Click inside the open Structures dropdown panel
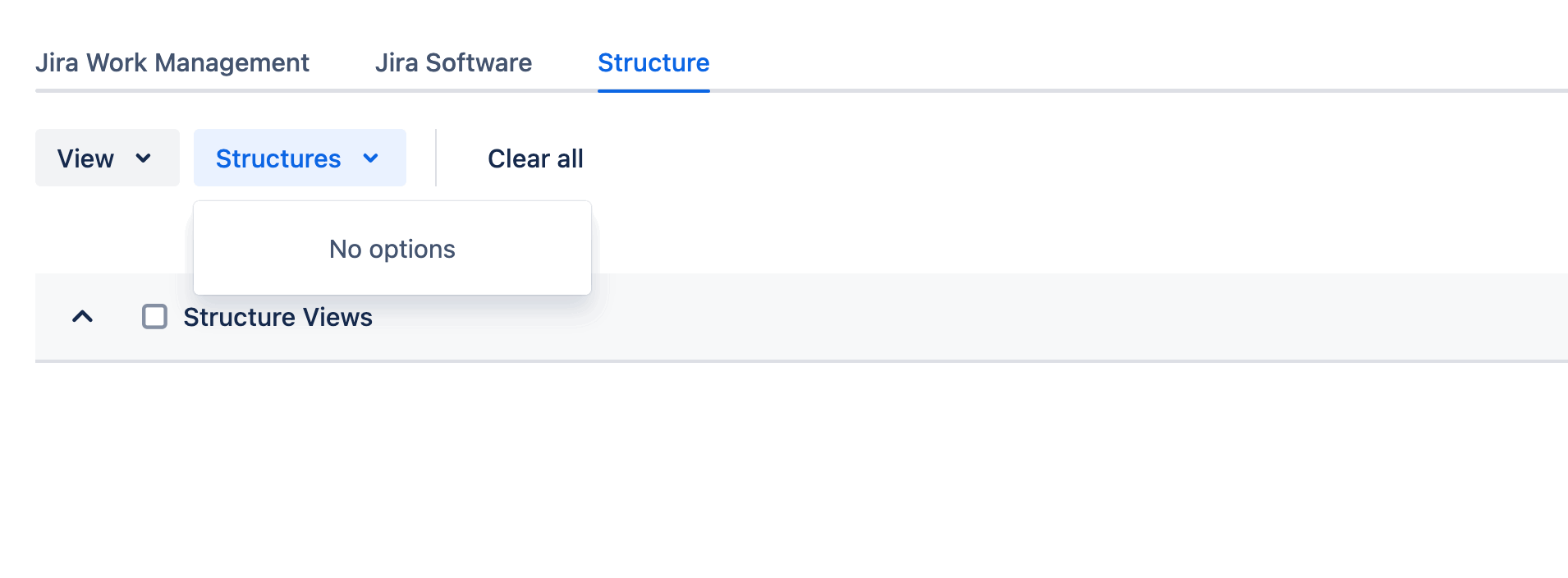The height and width of the screenshot is (578, 1568). [392, 248]
